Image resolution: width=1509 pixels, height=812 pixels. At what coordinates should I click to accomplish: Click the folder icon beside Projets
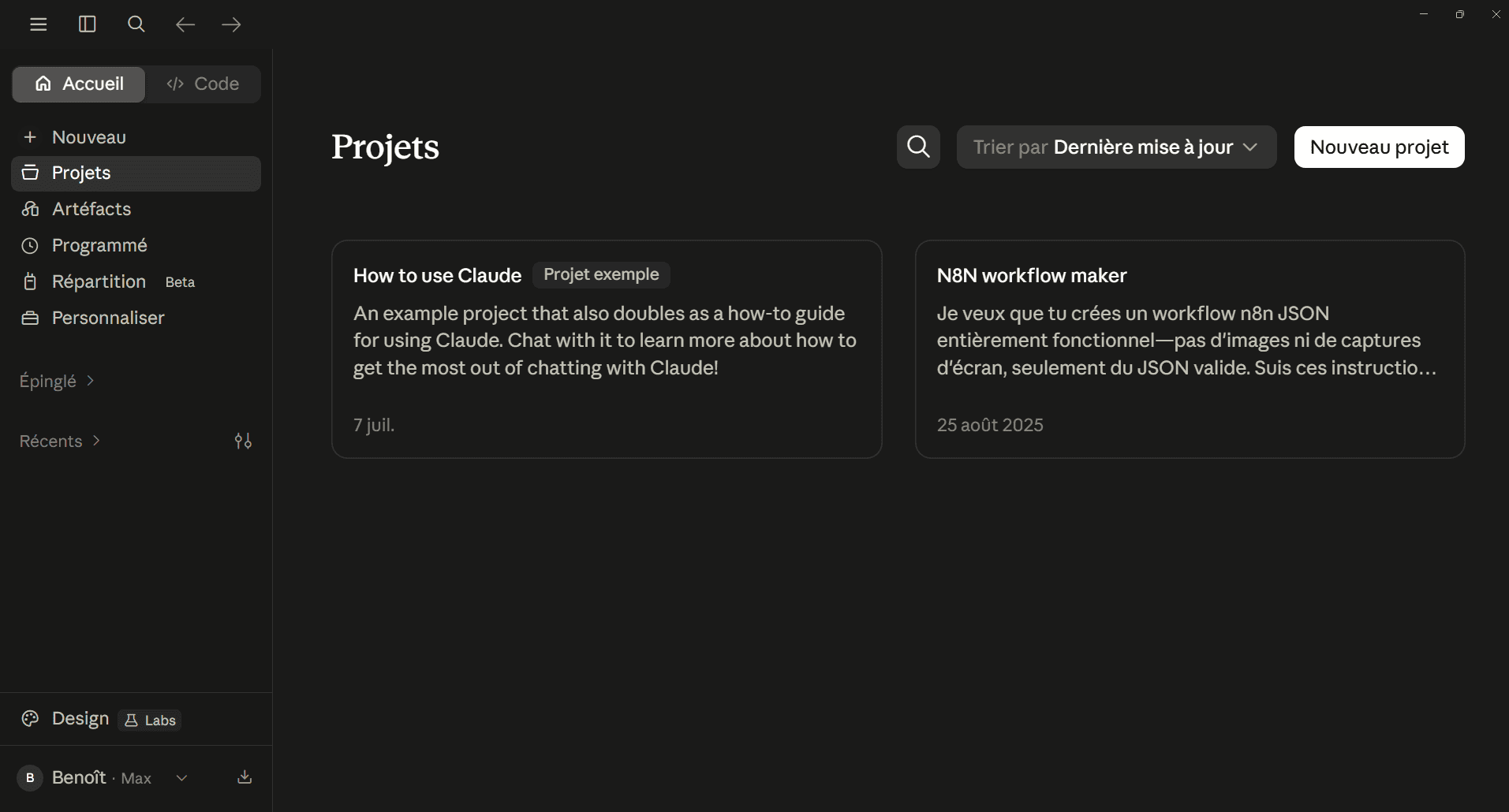tap(30, 173)
